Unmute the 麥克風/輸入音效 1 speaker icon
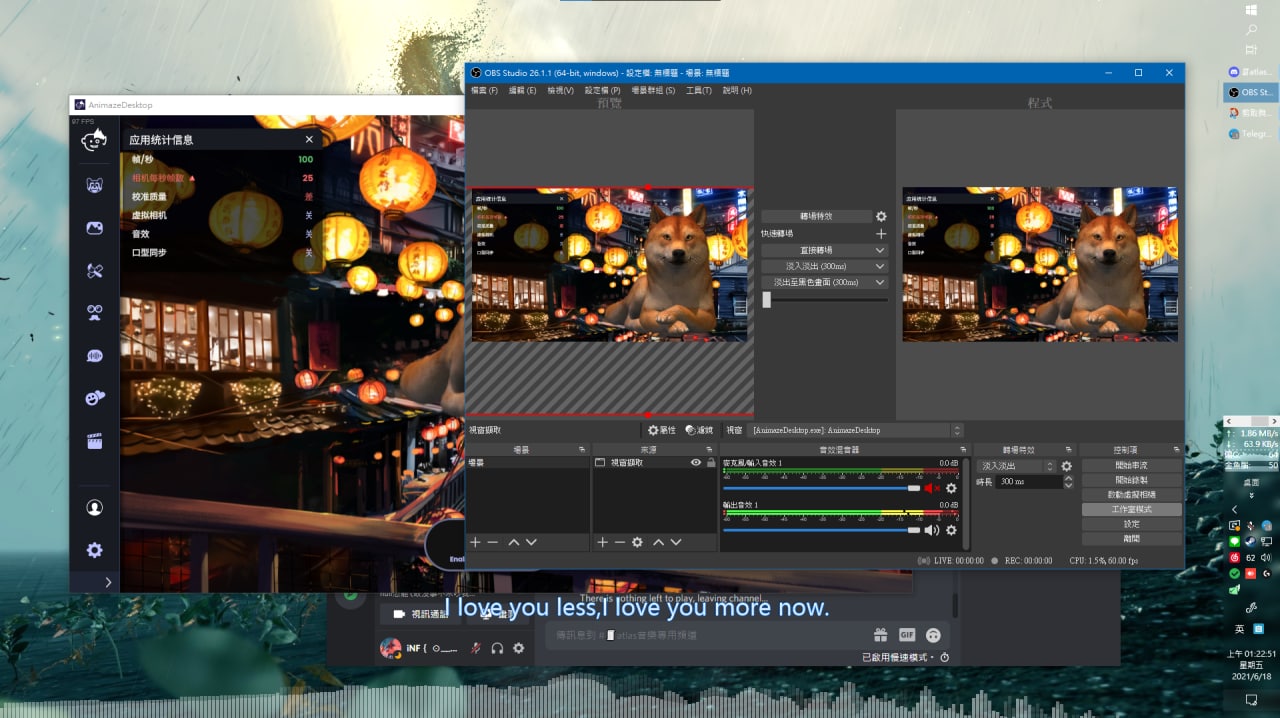 (x=931, y=488)
